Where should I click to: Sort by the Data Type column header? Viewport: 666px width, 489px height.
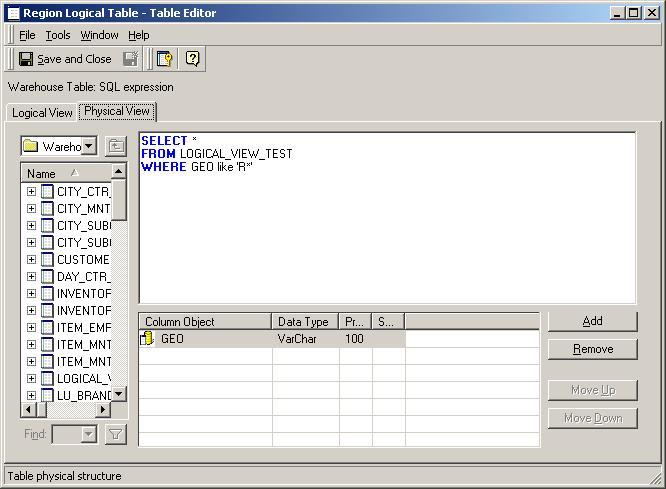click(304, 322)
